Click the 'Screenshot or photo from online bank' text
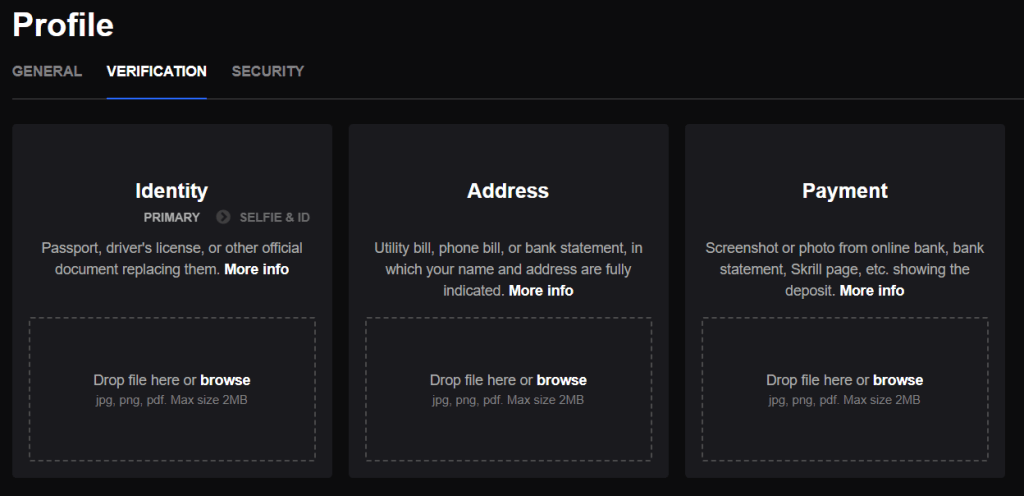Screen dimensions: 1024x496 pyautogui.click(x=845, y=269)
